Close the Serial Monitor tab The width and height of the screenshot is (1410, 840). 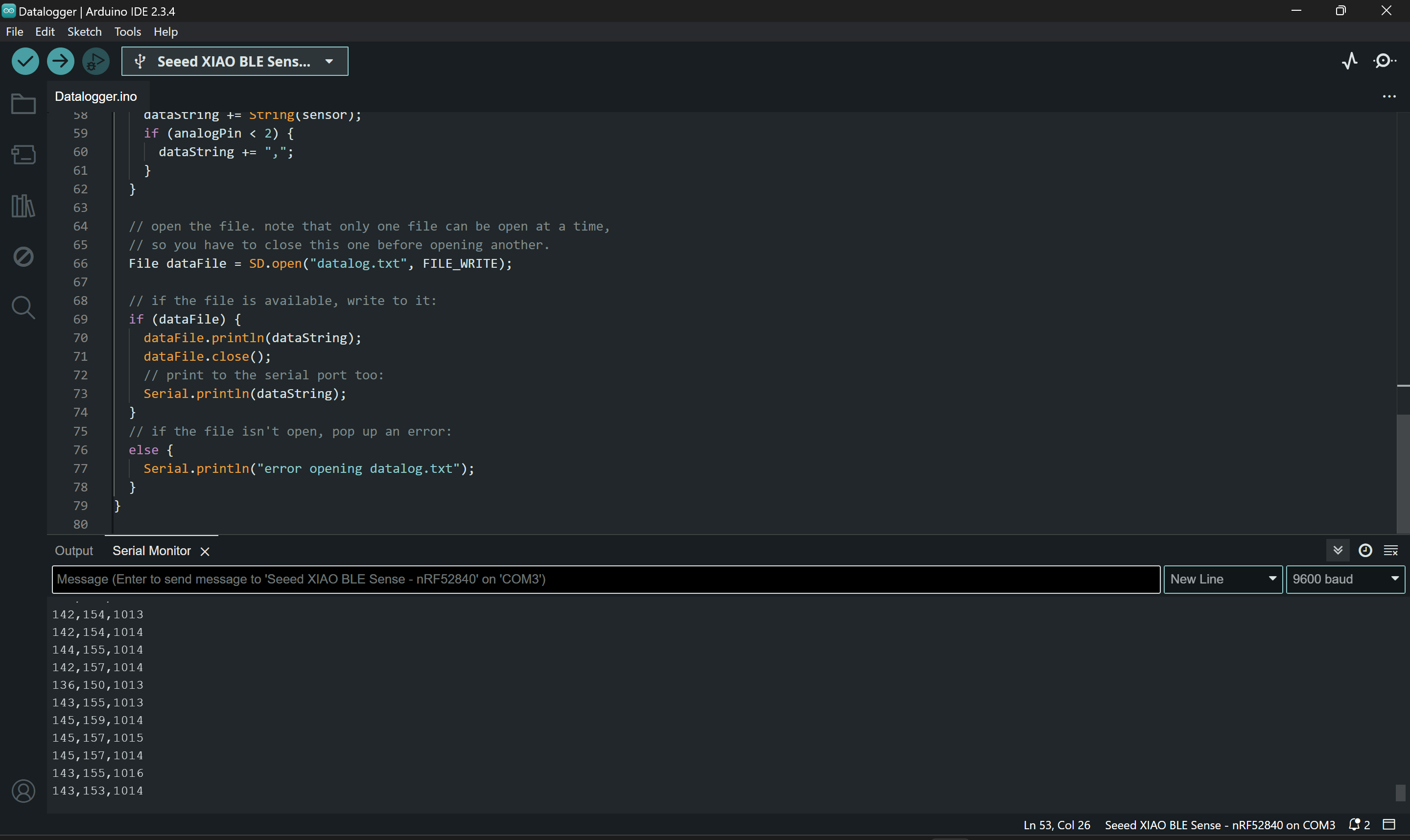[x=205, y=551]
